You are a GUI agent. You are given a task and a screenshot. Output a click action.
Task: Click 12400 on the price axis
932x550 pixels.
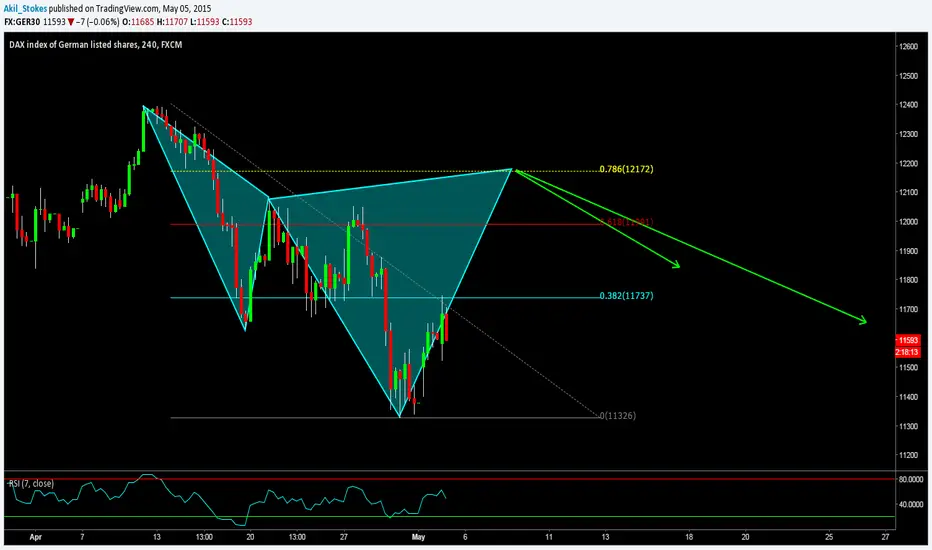point(907,105)
